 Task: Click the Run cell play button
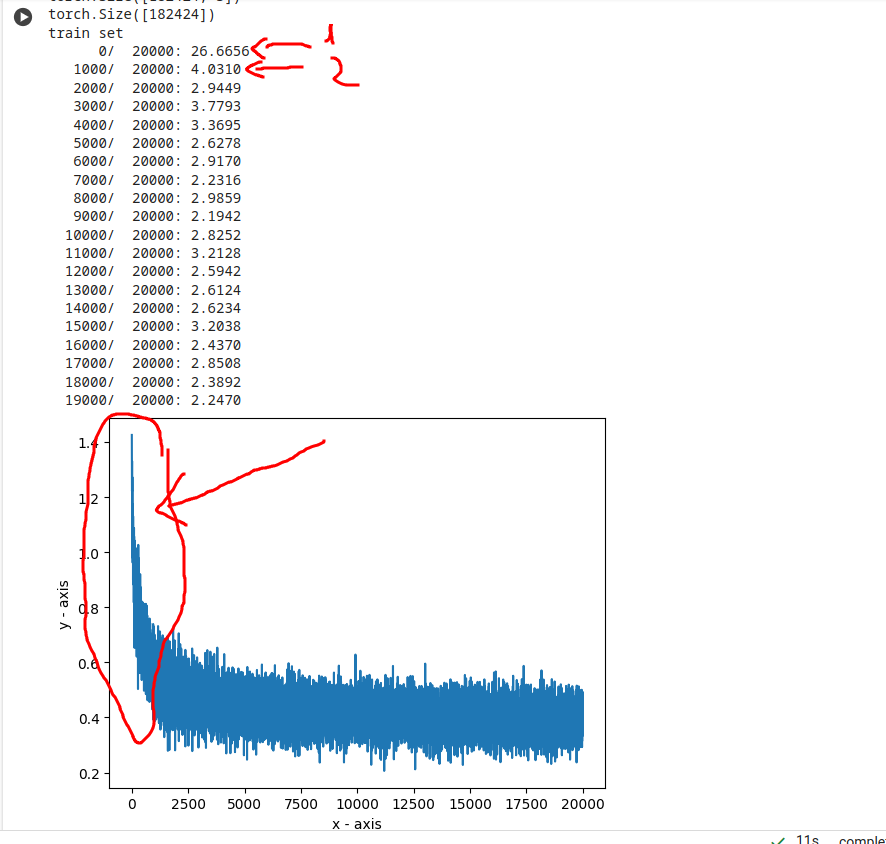22,16
